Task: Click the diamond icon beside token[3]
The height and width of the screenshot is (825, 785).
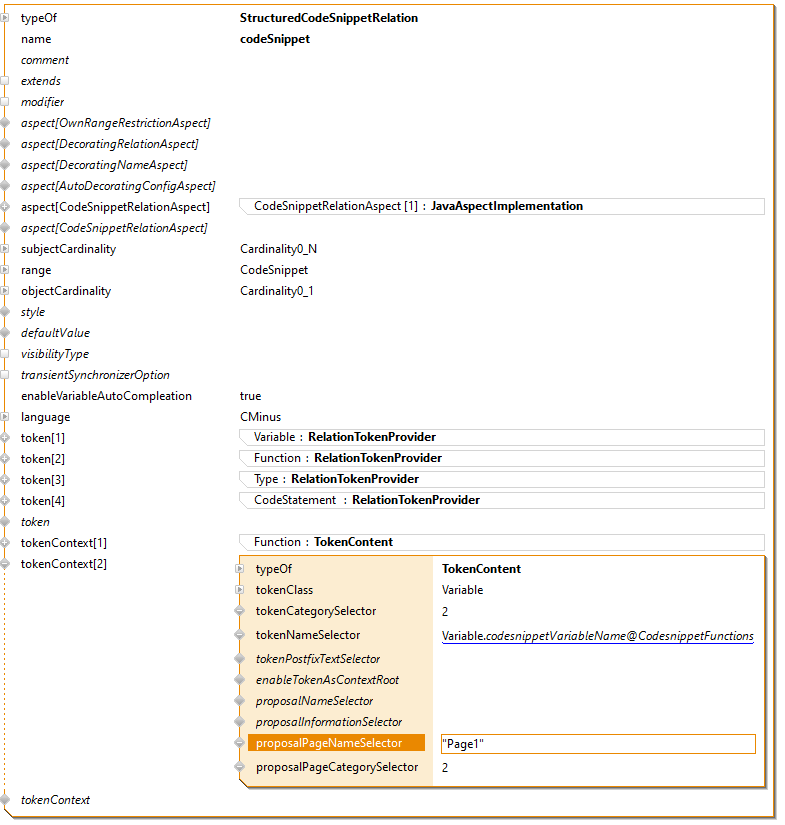Action: (5, 480)
